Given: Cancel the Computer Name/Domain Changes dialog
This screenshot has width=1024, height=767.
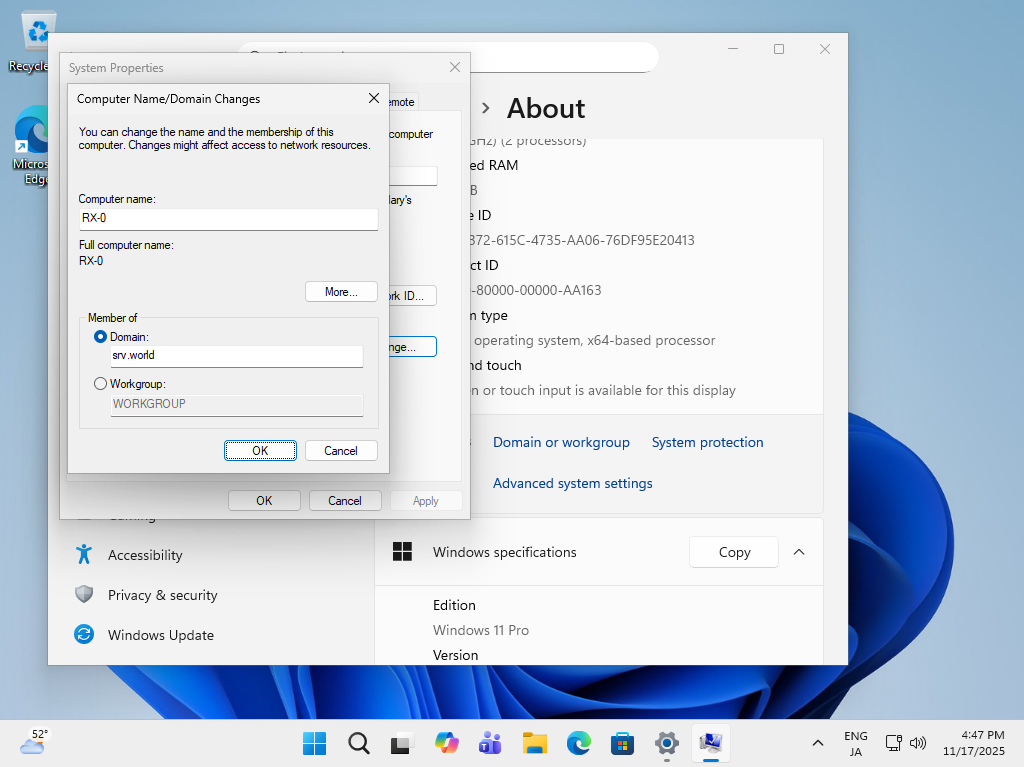Looking at the screenshot, I should point(340,451).
